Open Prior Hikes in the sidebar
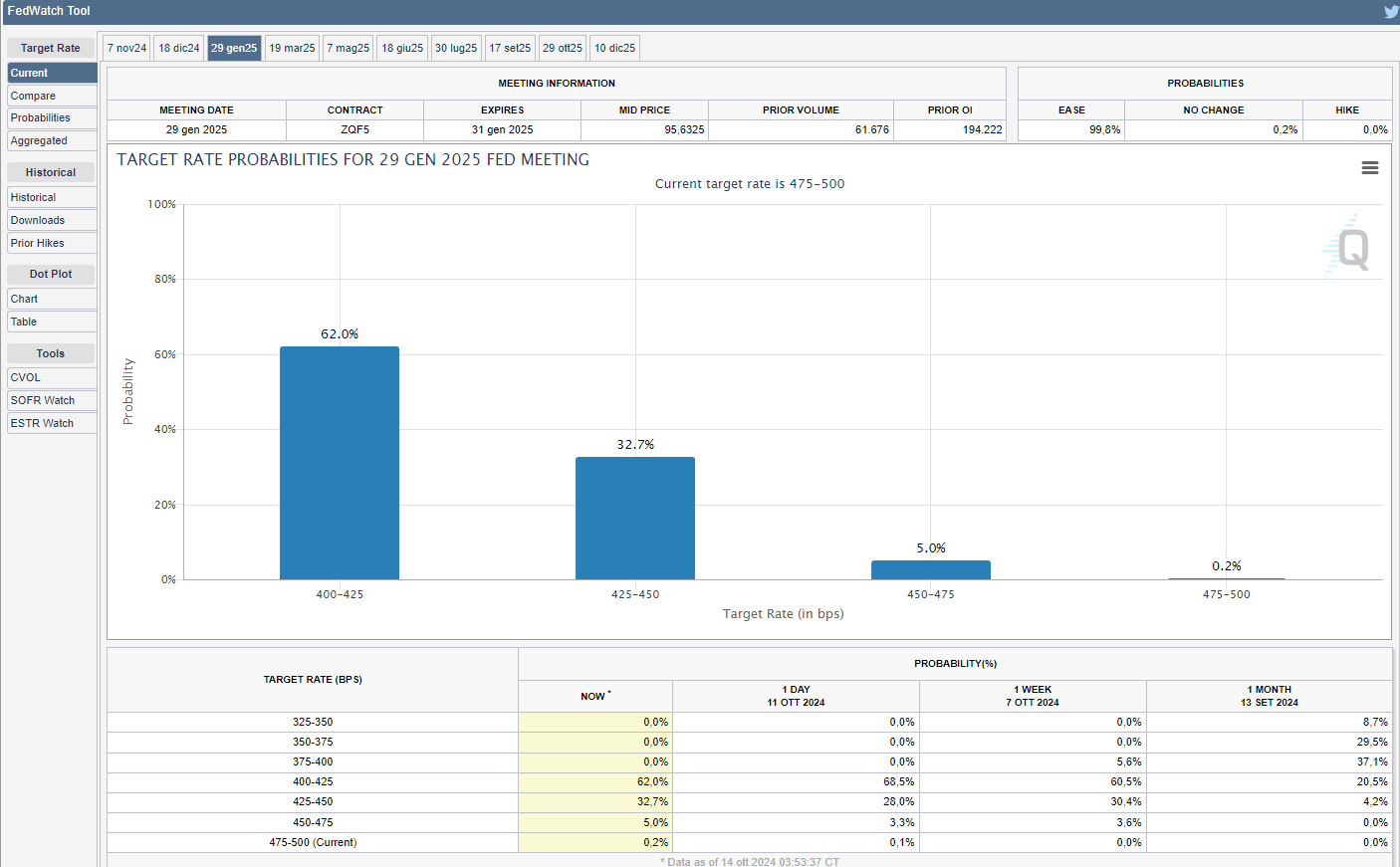The image size is (1400, 867). [x=52, y=243]
